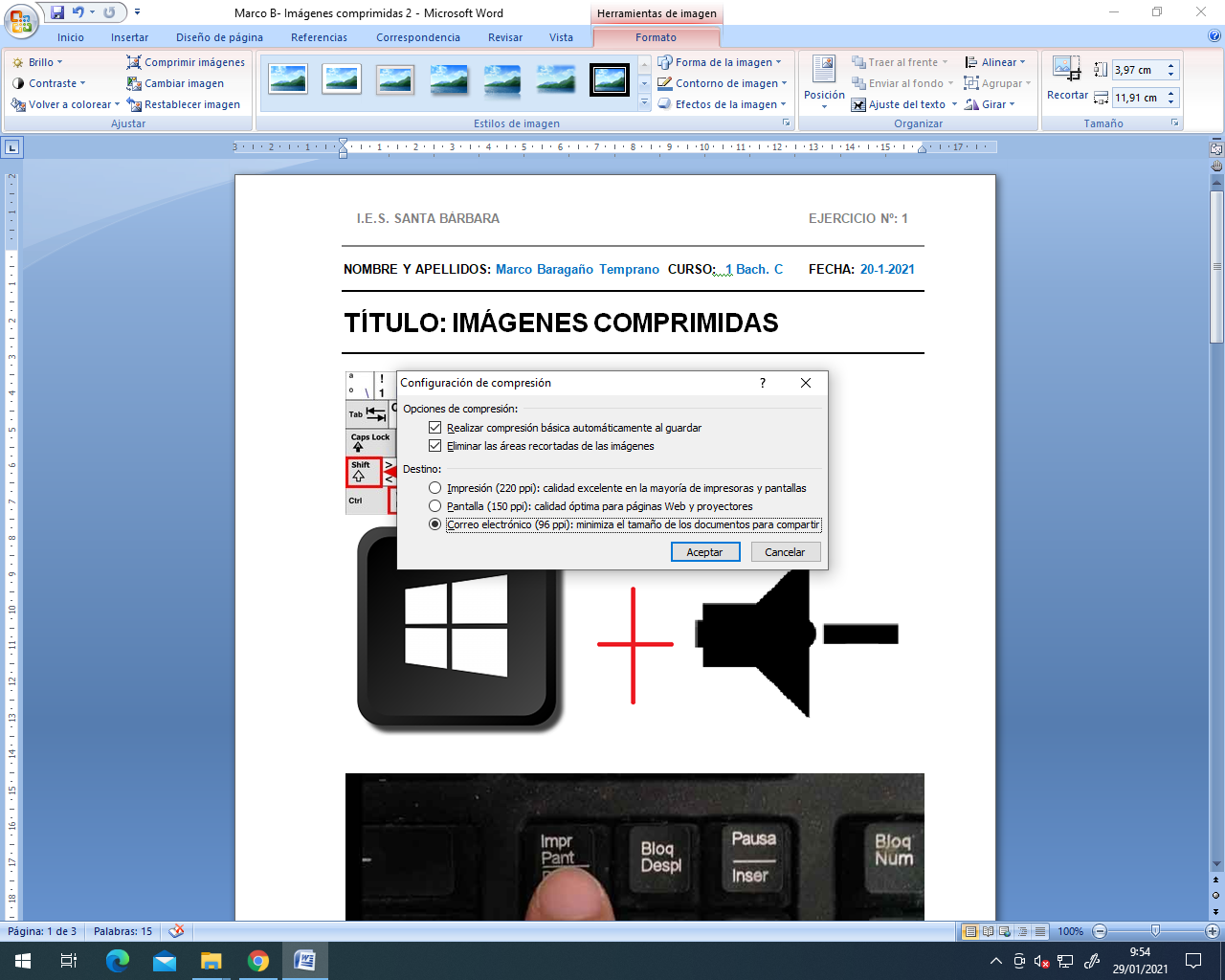Toggle Eliminar las áreas recortadas checkbox
The width and height of the screenshot is (1225, 980).
point(435,446)
